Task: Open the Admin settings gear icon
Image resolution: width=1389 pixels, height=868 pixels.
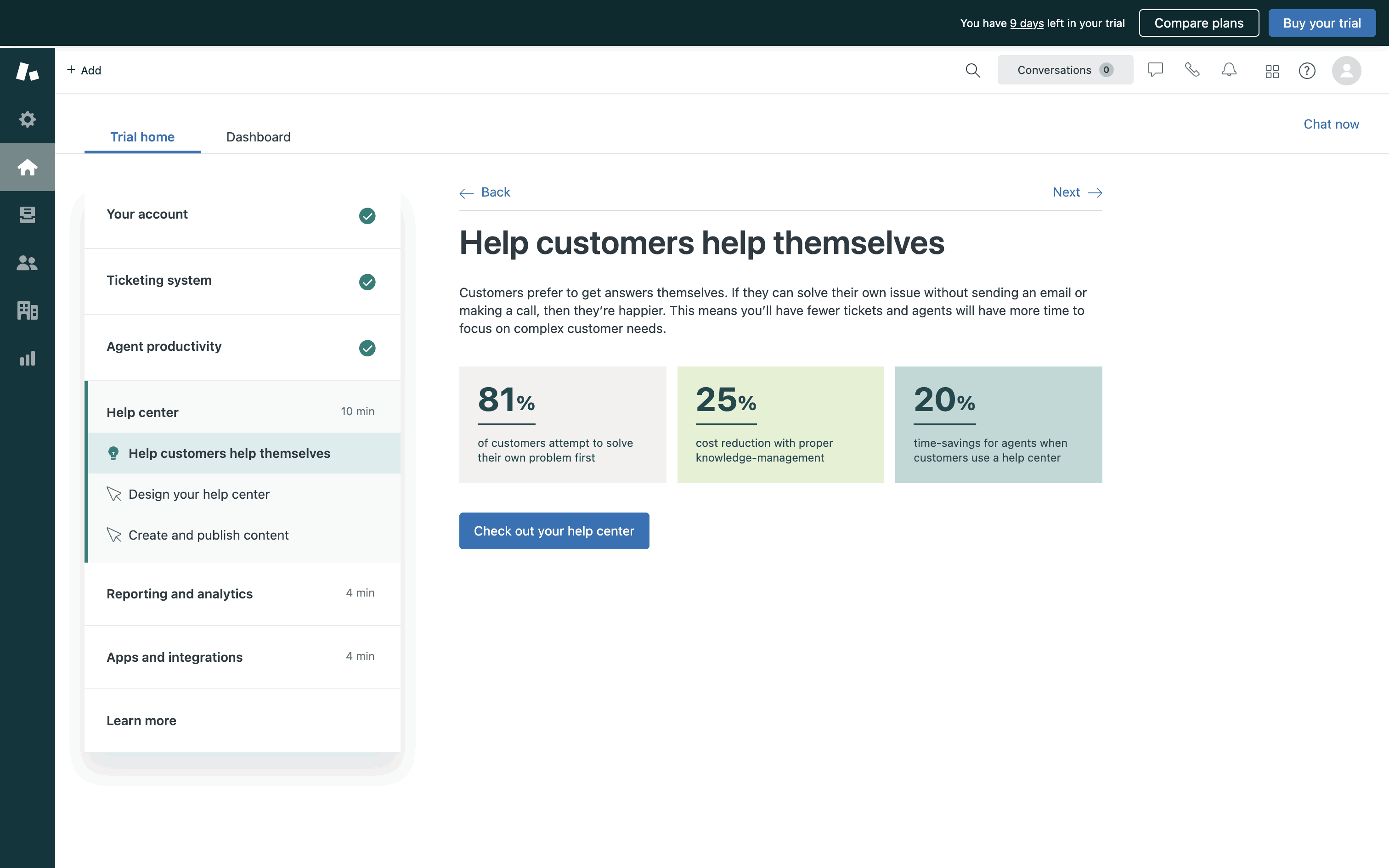Action: tap(27, 119)
